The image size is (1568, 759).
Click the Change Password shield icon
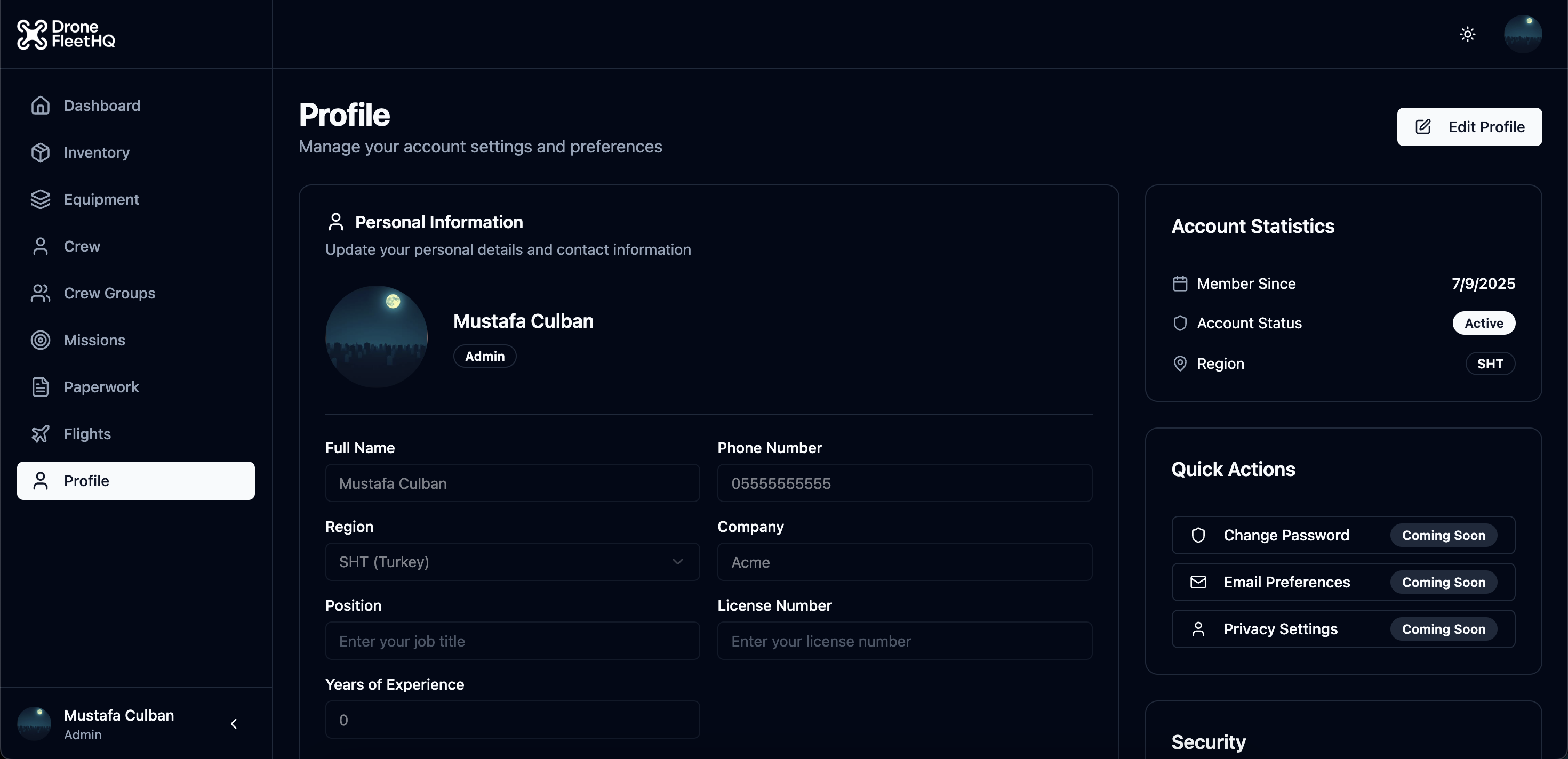pyautogui.click(x=1198, y=535)
